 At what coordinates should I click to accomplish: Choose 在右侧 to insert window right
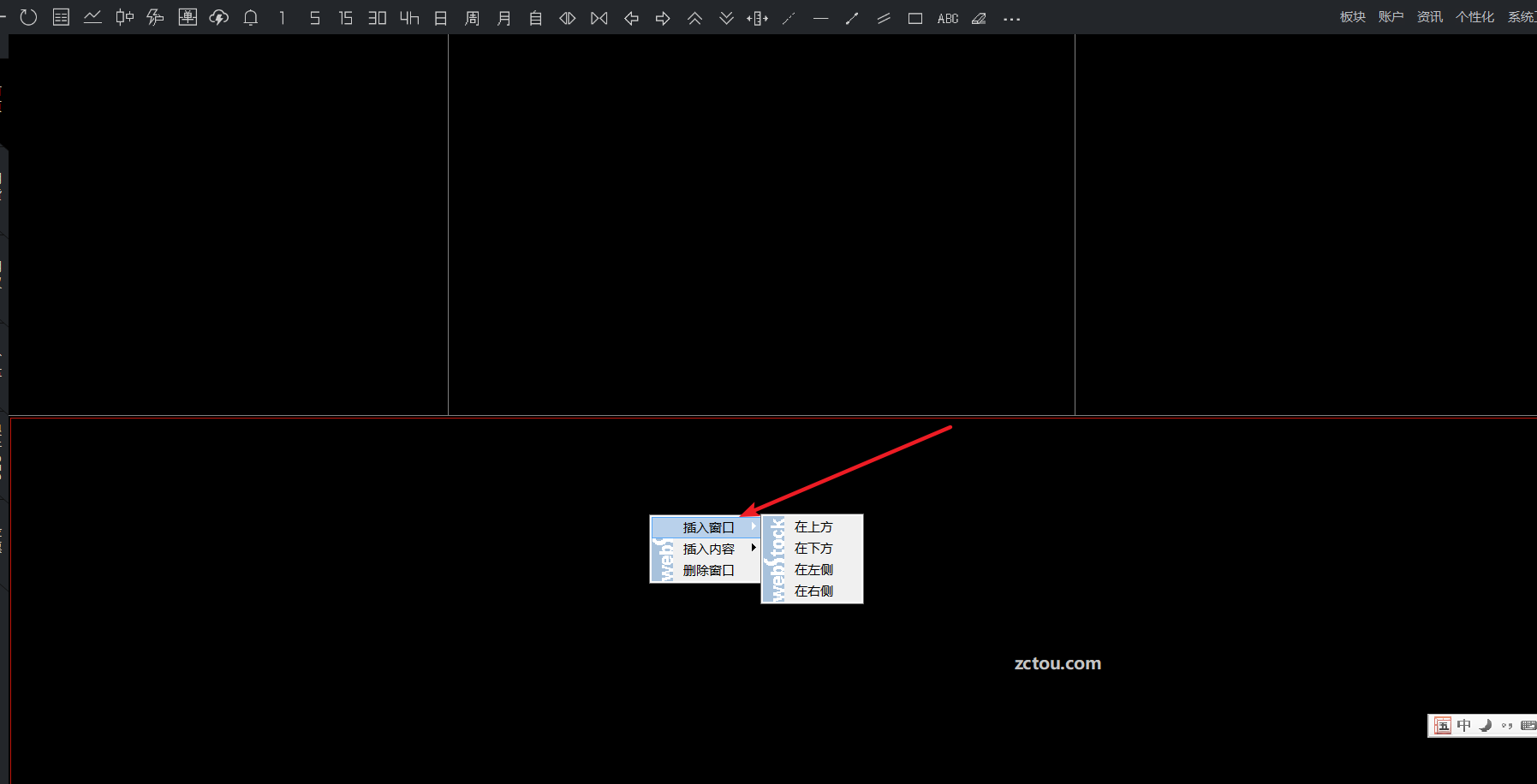click(813, 591)
